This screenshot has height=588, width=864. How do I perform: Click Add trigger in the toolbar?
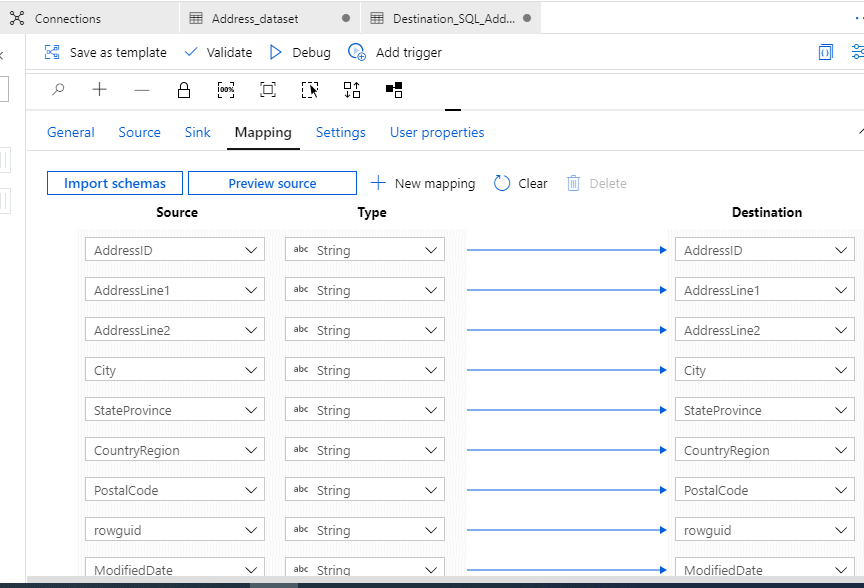click(395, 52)
